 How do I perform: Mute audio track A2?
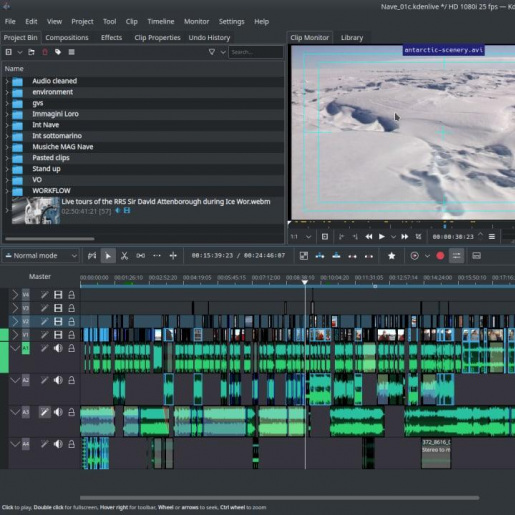click(x=58, y=380)
